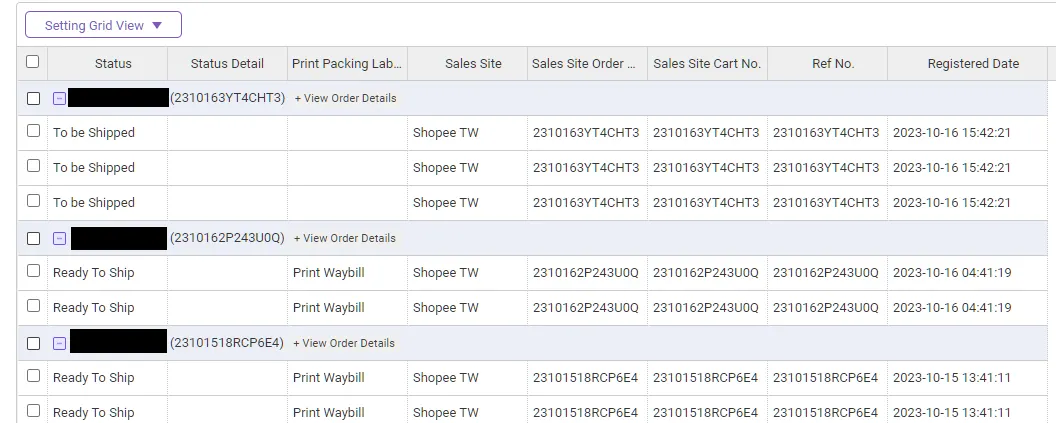The height and width of the screenshot is (423, 1056).
Task: Click Print Waybill in last visible row
Action: click(x=328, y=412)
